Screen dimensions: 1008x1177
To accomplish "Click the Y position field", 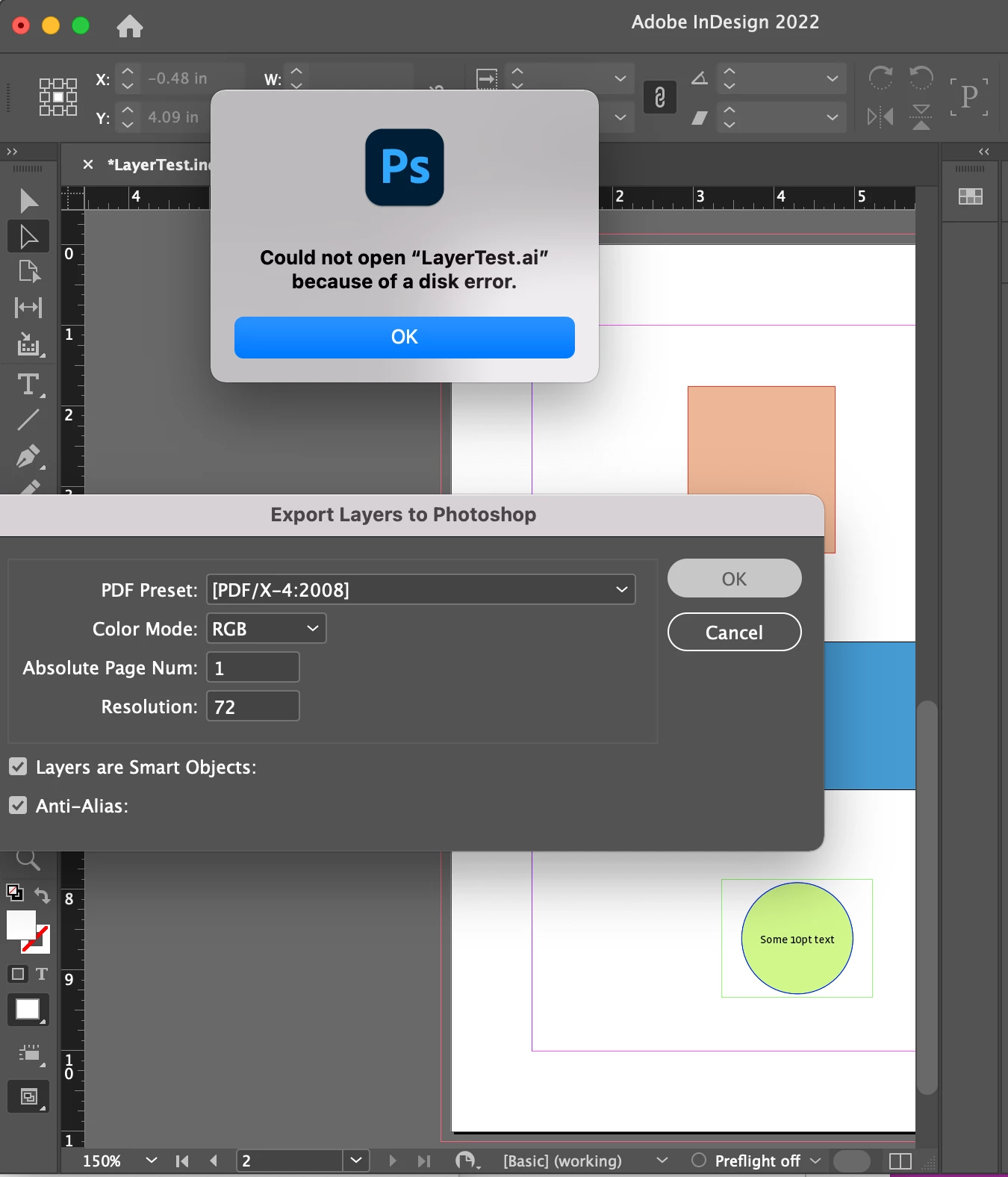I will tap(175, 117).
